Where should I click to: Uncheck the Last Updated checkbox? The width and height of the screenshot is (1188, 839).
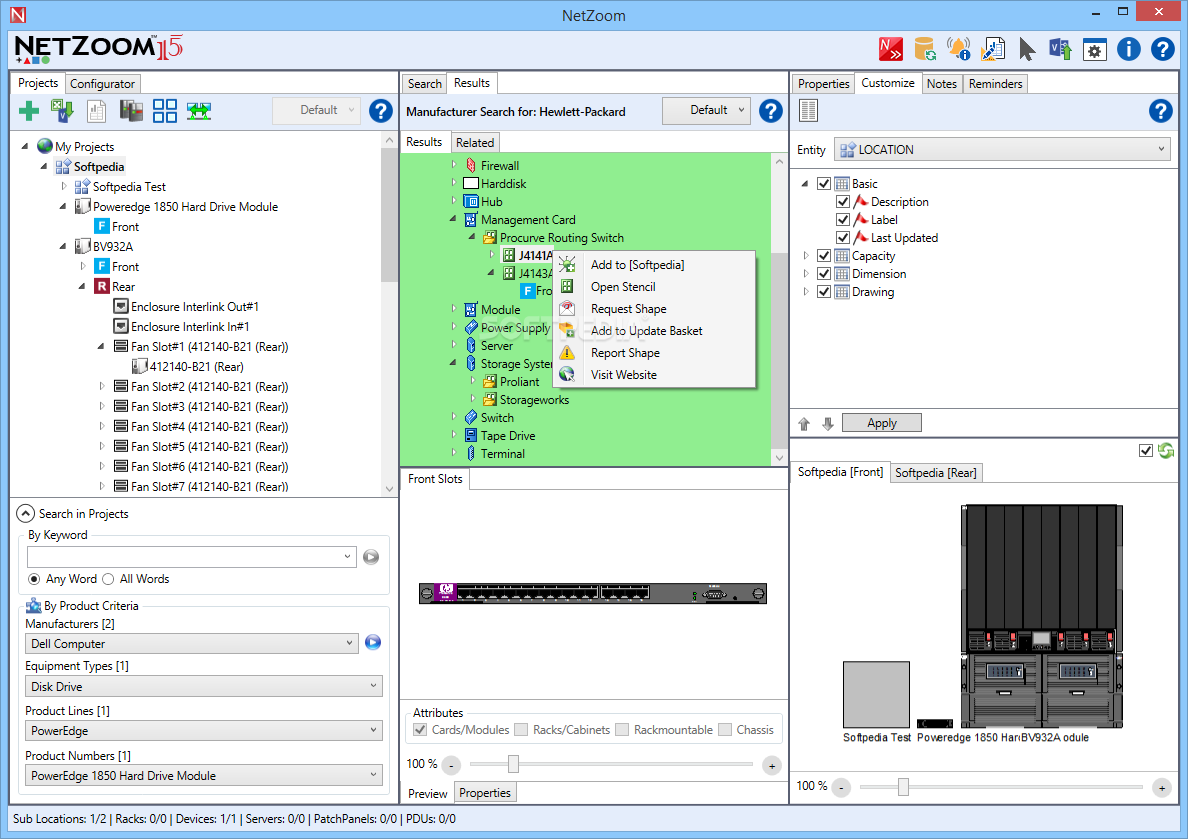pos(843,238)
